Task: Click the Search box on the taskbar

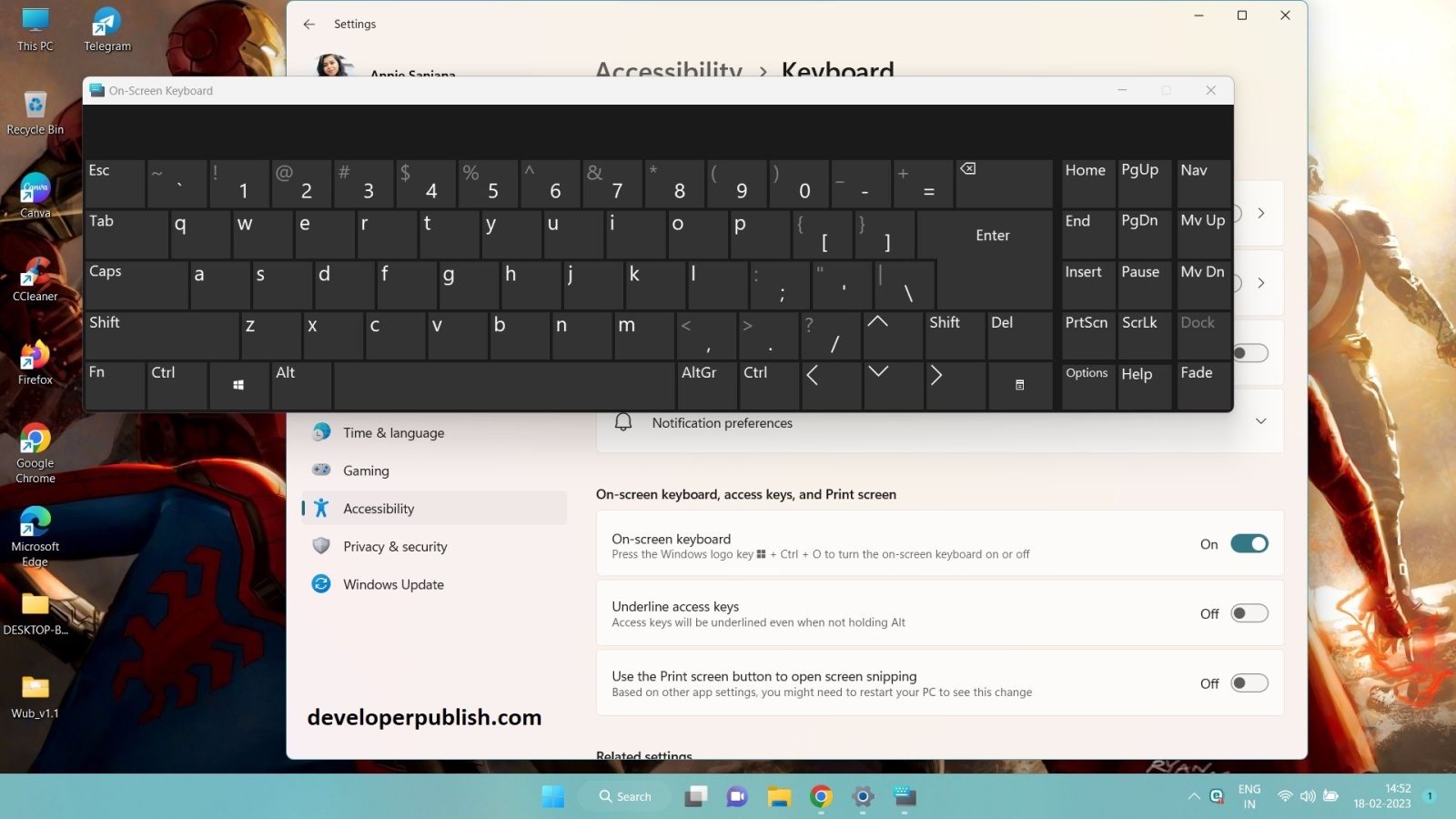Action: click(x=625, y=795)
